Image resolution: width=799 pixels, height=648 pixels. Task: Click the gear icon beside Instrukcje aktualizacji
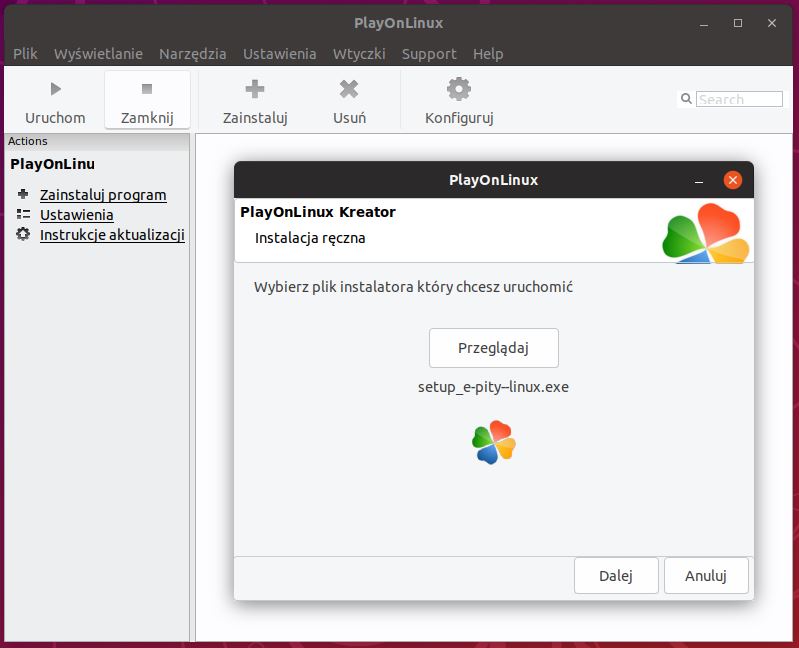pos(23,234)
